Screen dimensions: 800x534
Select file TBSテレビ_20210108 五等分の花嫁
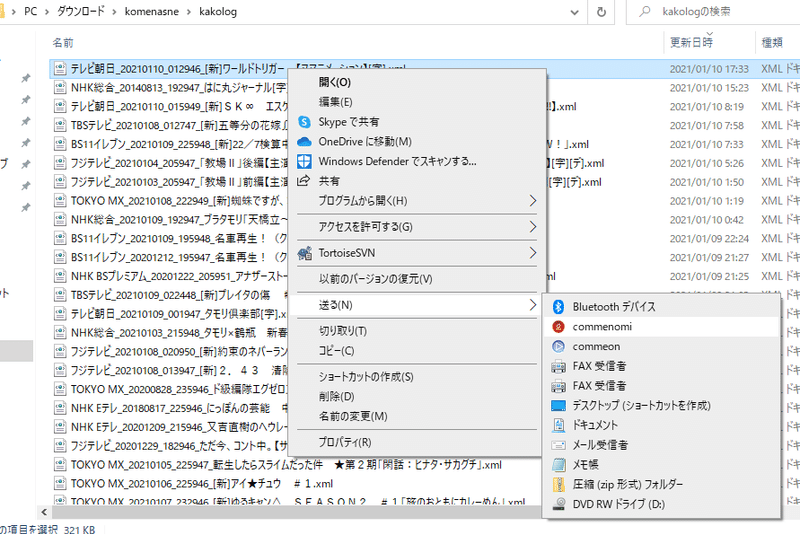pos(179,125)
